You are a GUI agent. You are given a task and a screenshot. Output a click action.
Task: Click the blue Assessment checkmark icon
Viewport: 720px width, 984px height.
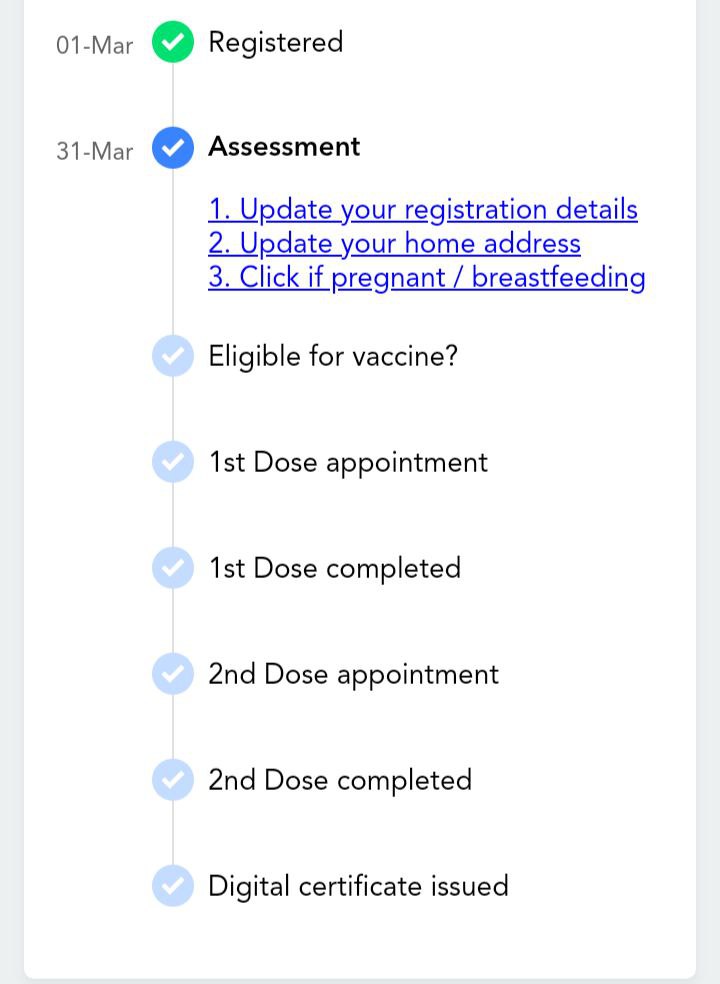[x=173, y=148]
